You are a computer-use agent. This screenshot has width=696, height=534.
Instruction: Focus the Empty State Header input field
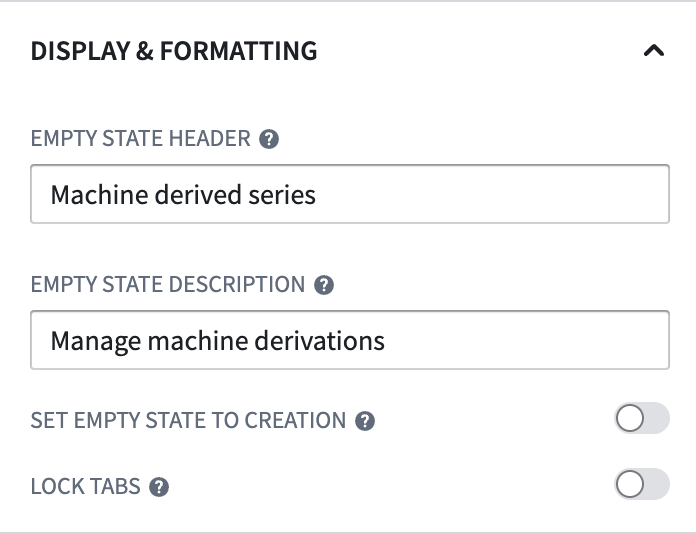click(350, 194)
